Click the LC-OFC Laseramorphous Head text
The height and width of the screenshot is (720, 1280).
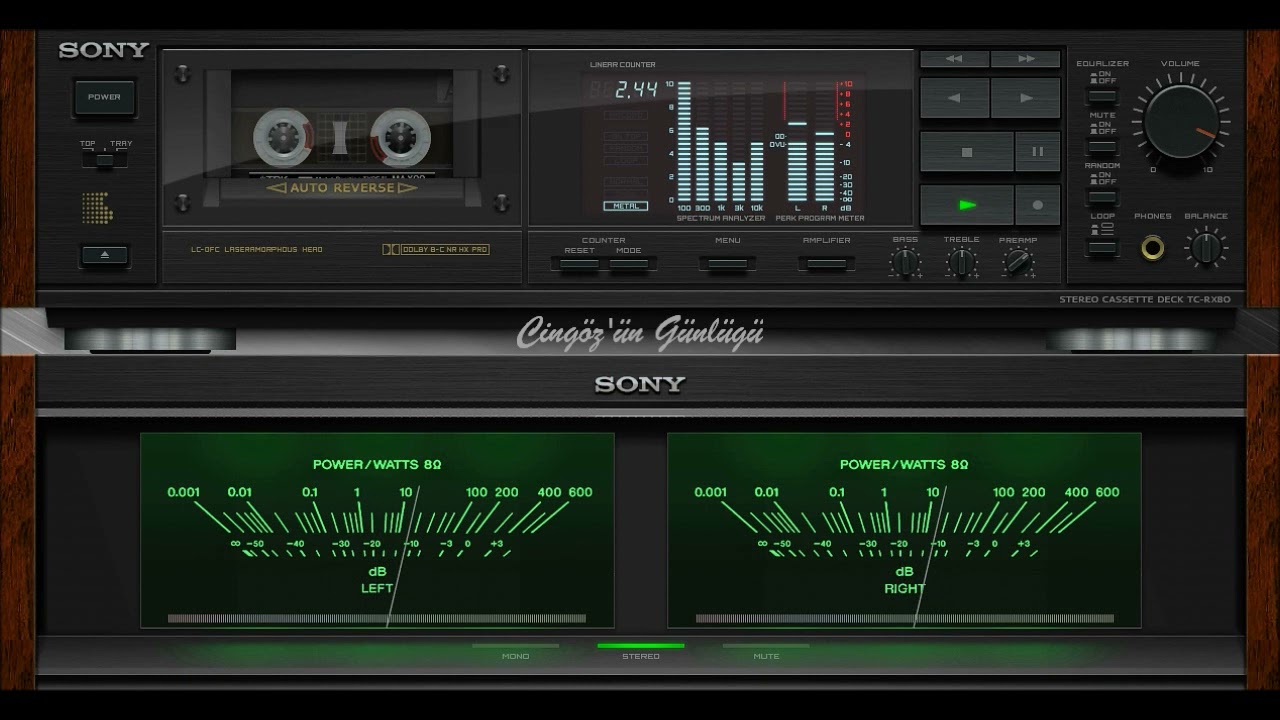click(257, 250)
